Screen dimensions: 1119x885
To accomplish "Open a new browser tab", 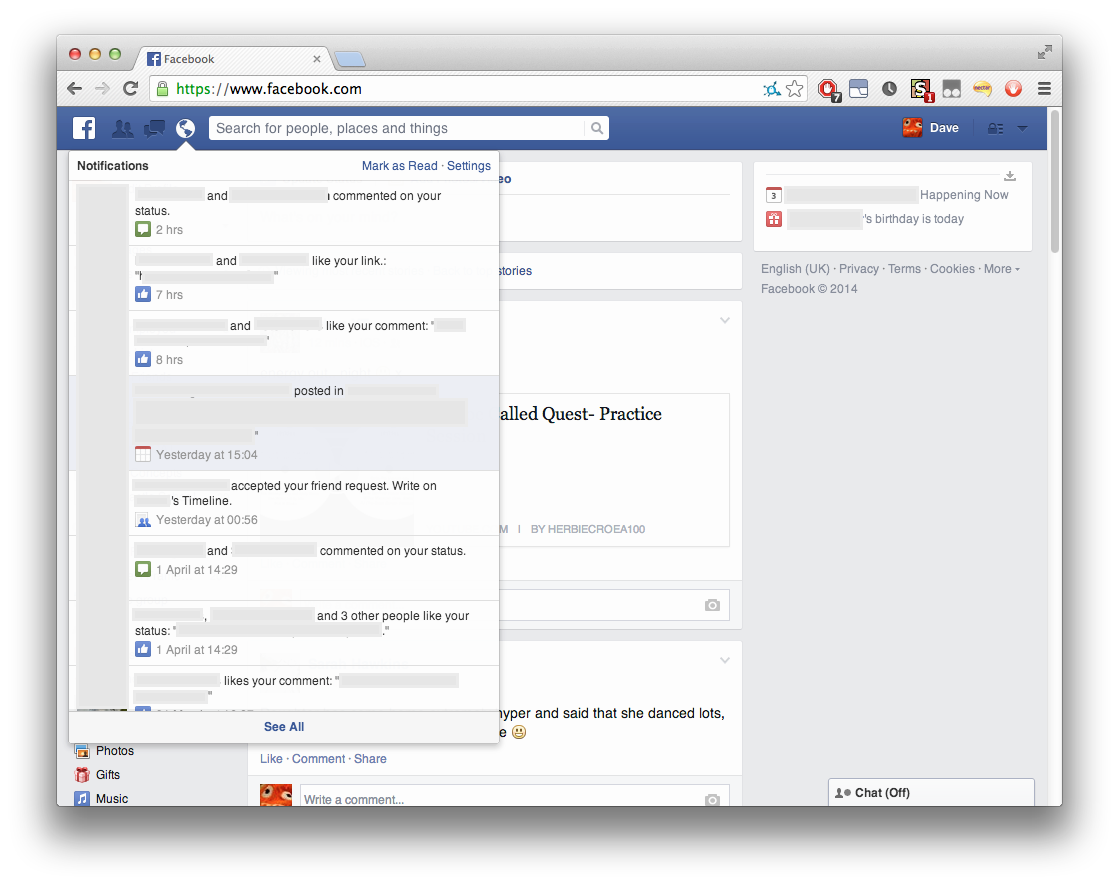I will click(350, 59).
